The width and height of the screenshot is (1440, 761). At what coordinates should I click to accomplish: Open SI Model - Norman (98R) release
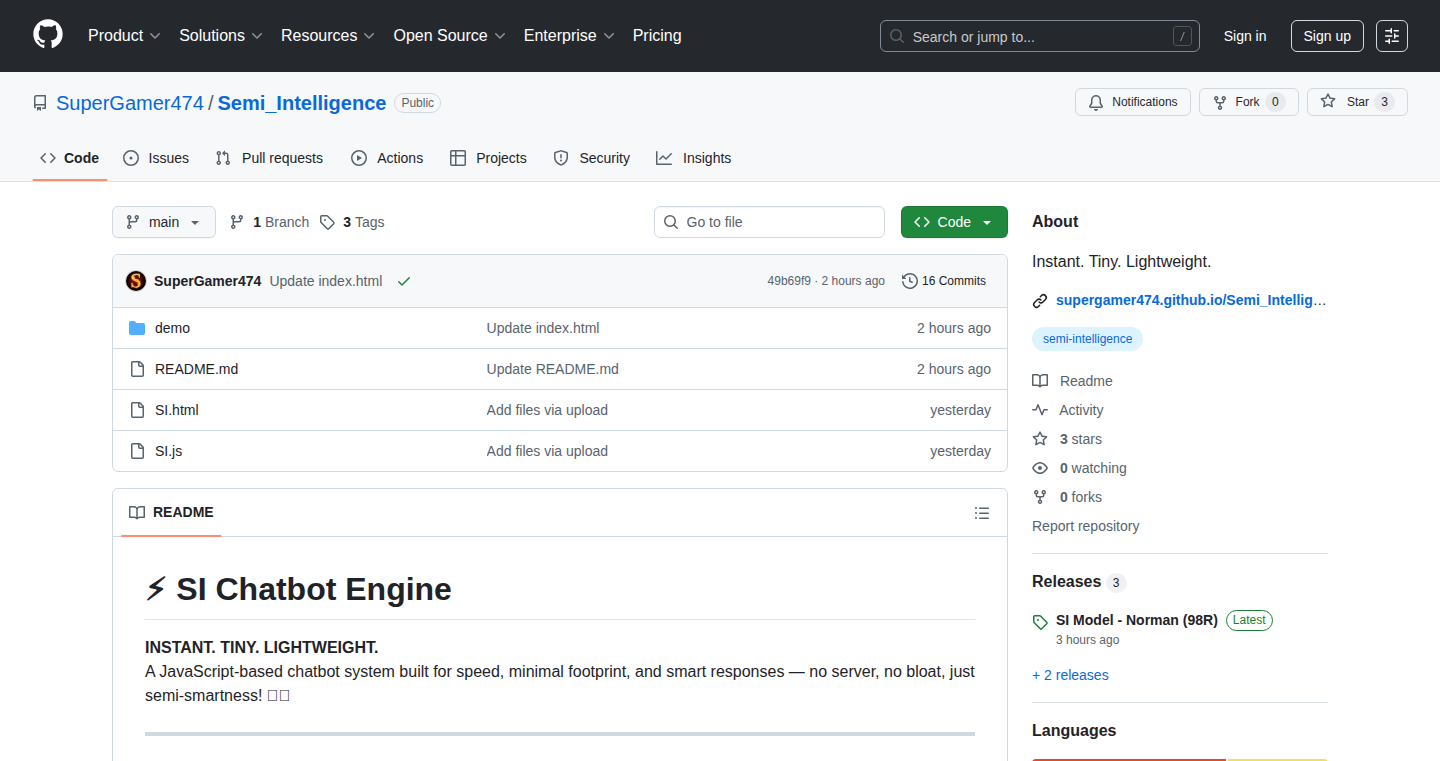[1137, 620]
